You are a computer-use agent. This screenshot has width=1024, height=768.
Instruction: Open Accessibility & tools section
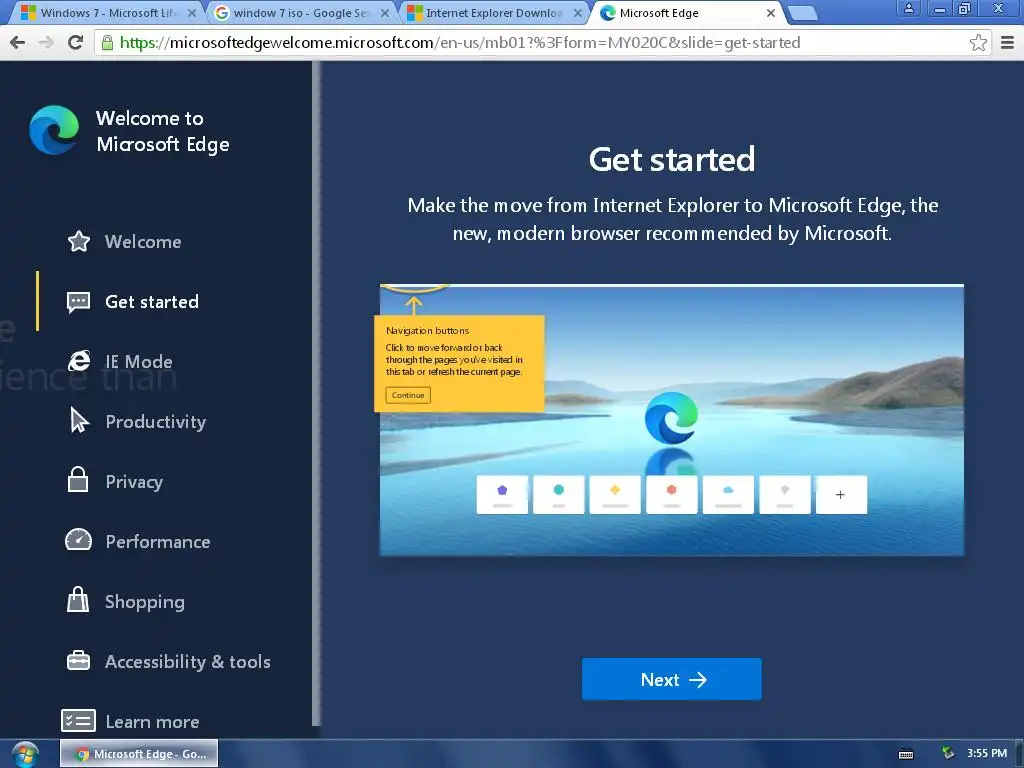pyautogui.click(x=187, y=662)
